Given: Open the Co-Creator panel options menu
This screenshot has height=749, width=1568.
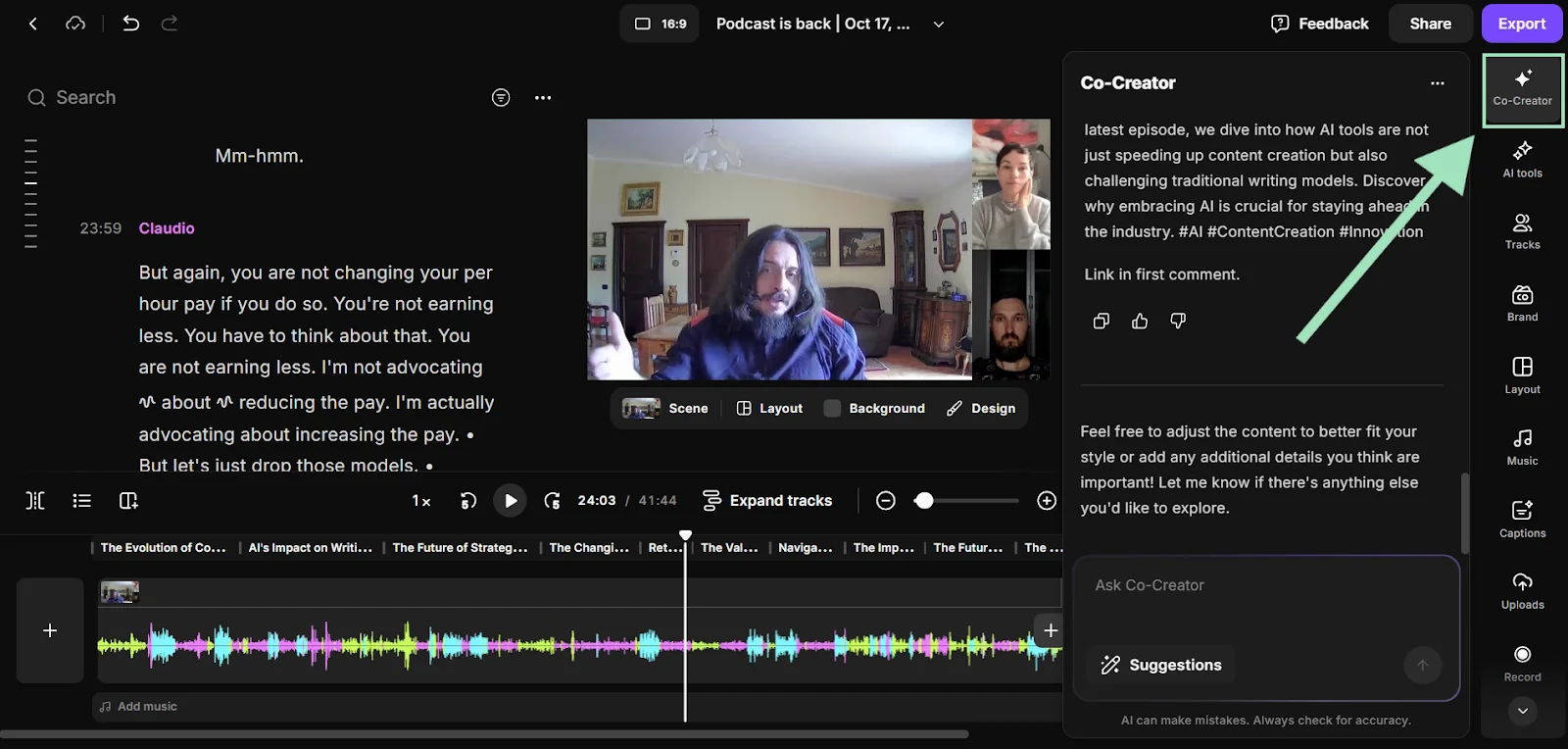Looking at the screenshot, I should pos(1437,83).
